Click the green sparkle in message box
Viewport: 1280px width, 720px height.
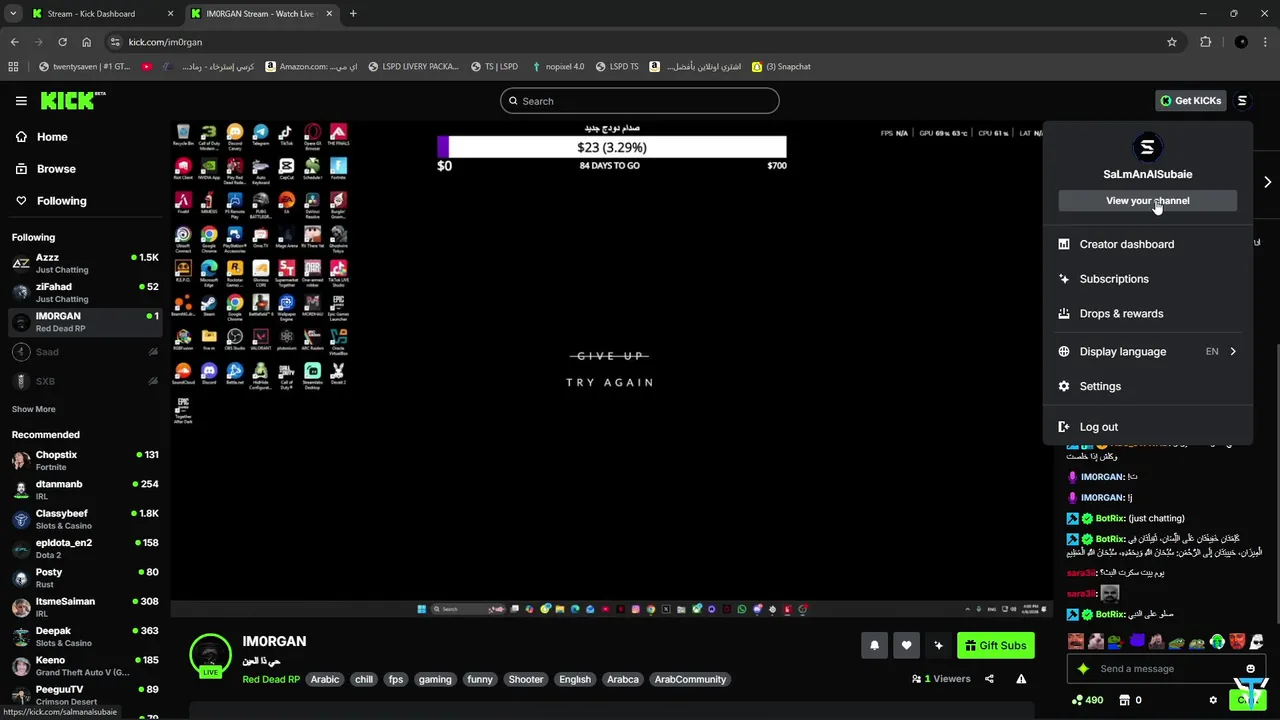point(1083,669)
